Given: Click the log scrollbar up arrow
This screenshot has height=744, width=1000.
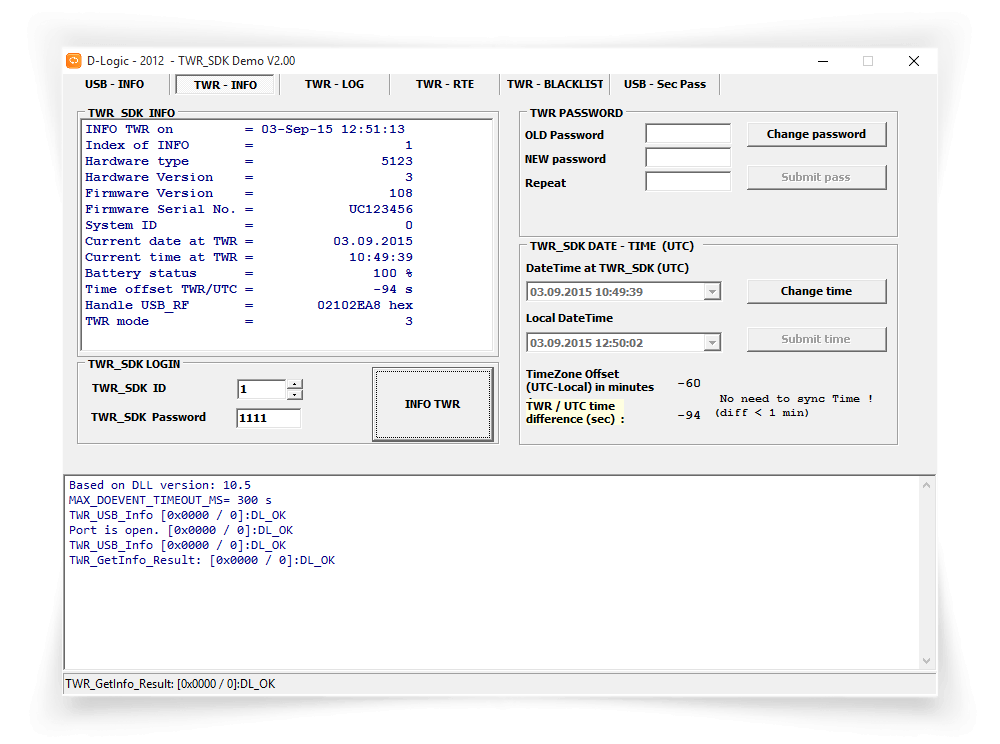Looking at the screenshot, I should tap(927, 486).
